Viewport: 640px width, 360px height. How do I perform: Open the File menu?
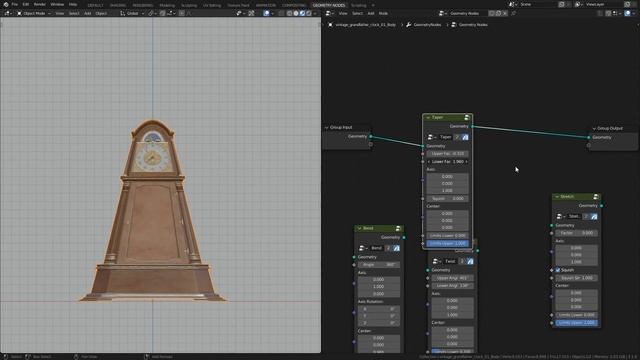pyautogui.click(x=15, y=4)
